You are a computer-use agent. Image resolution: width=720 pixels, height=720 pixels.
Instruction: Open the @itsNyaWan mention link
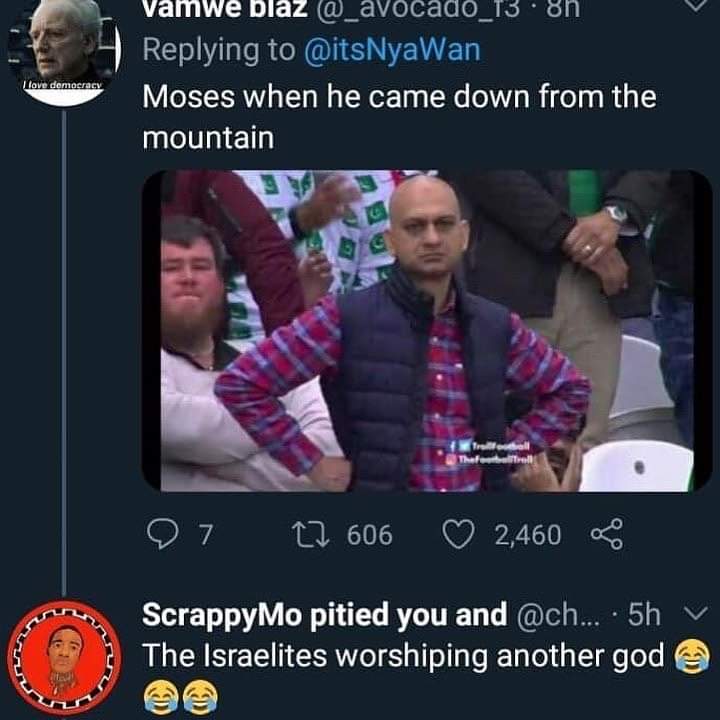click(392, 50)
